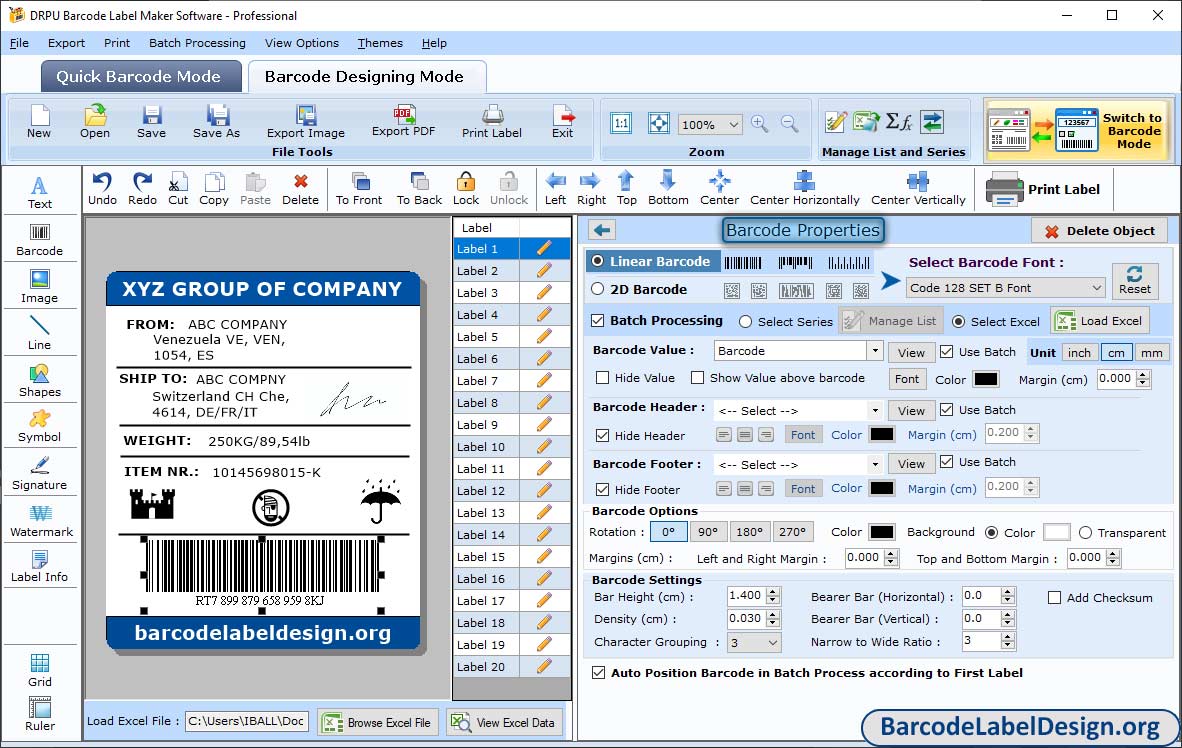Select Transparent background radio button
The height and width of the screenshot is (748, 1182).
(x=1086, y=533)
